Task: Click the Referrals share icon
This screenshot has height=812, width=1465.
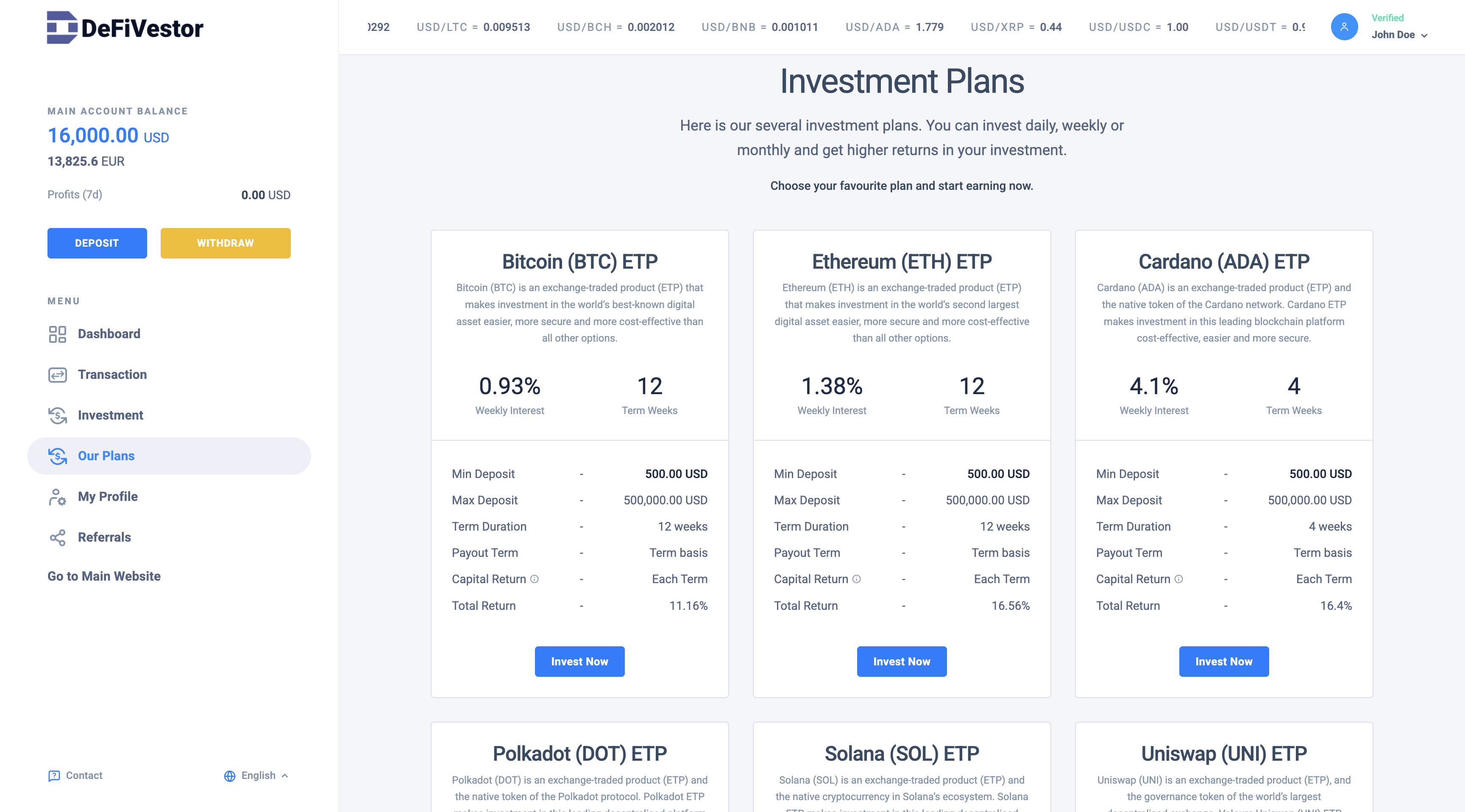Action: click(x=58, y=537)
